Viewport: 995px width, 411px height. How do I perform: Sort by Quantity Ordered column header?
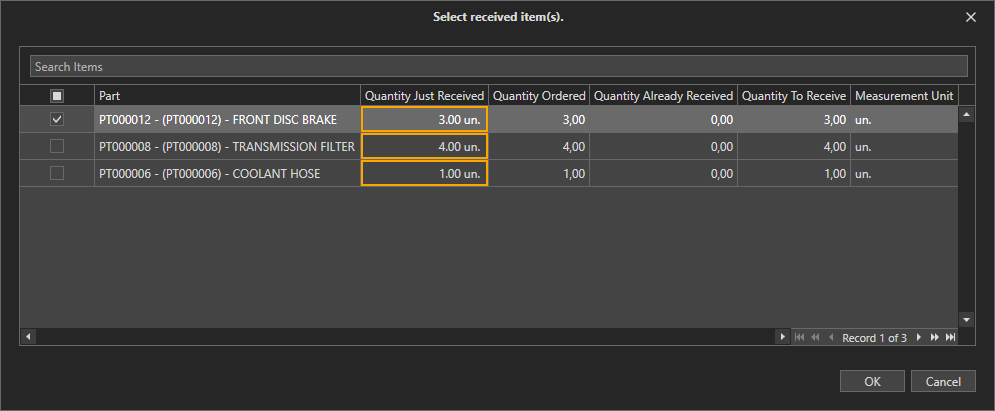pos(539,96)
